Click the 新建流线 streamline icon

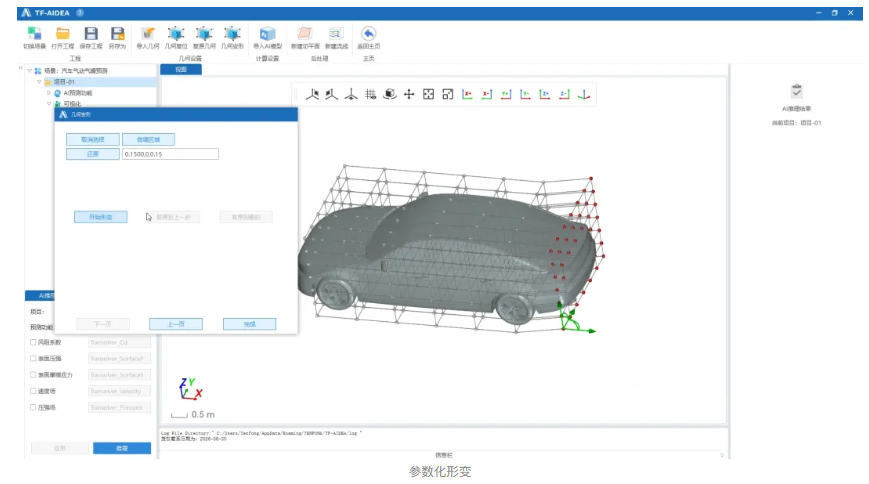click(x=336, y=35)
